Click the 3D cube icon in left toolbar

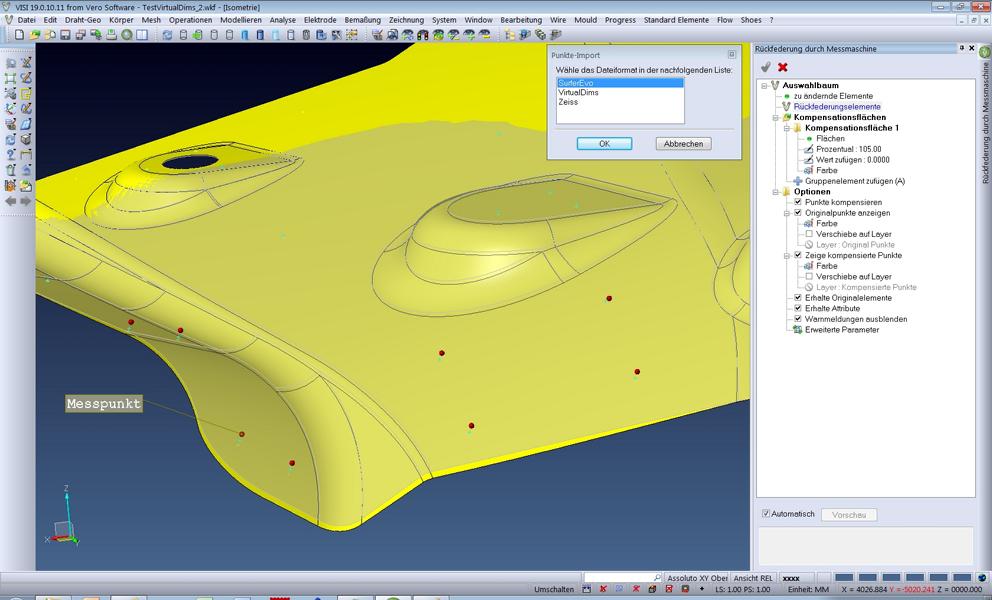(x=26, y=139)
